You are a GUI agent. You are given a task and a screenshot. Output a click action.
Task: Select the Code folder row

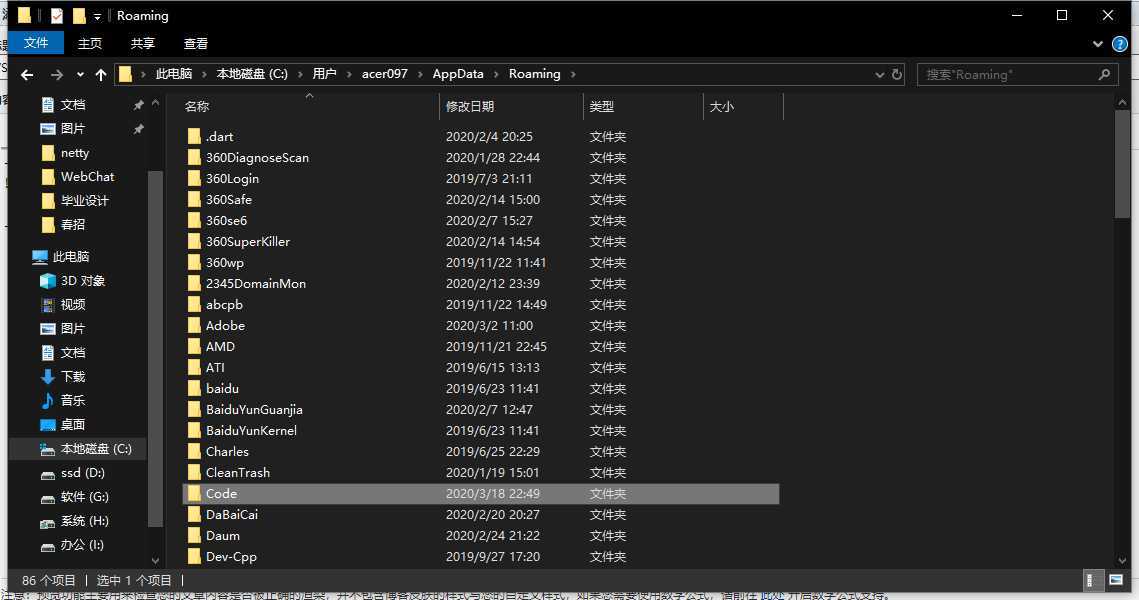point(481,494)
